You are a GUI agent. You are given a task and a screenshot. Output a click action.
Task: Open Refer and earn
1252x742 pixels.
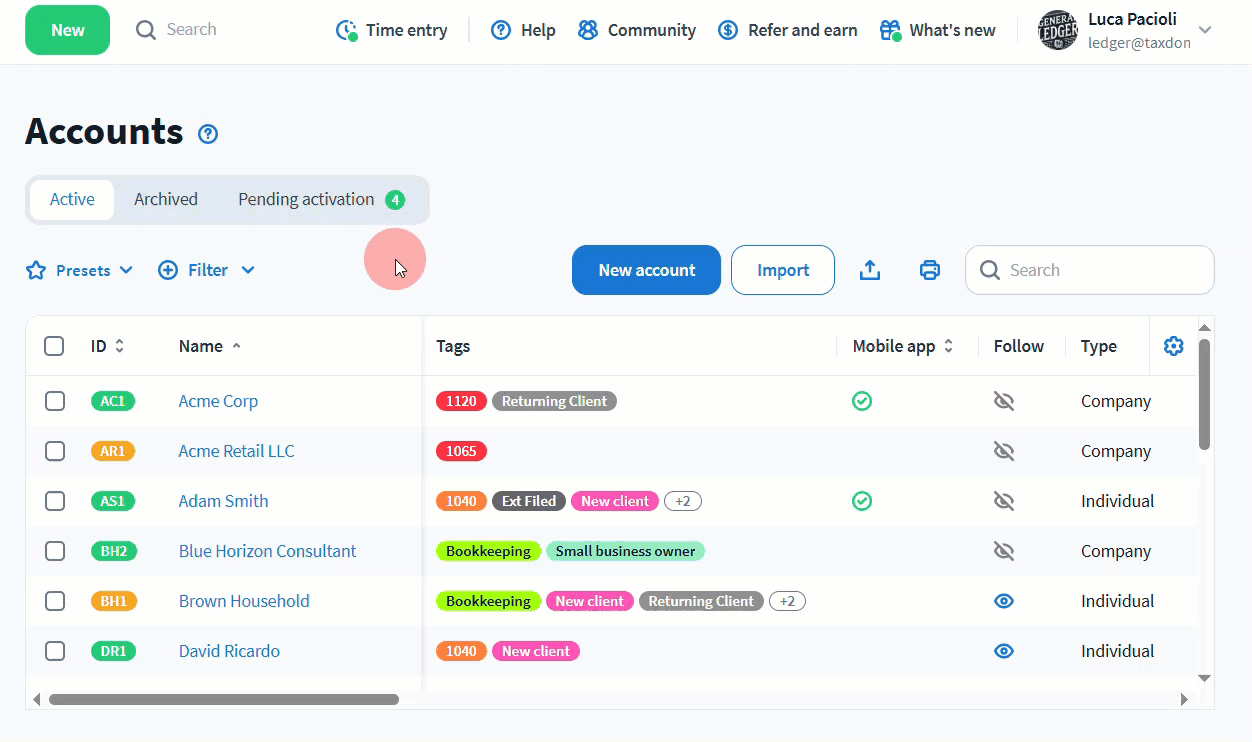[x=788, y=30]
